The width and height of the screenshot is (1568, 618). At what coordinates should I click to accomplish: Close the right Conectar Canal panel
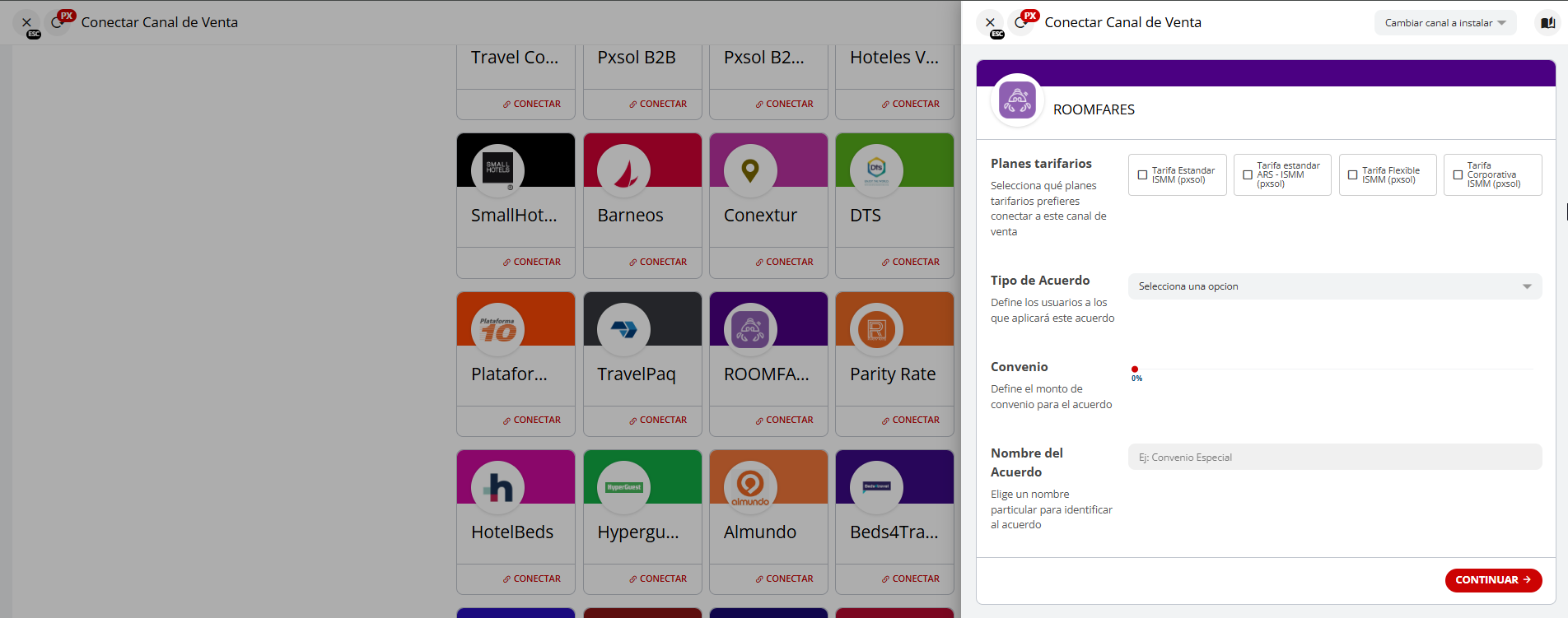991,22
